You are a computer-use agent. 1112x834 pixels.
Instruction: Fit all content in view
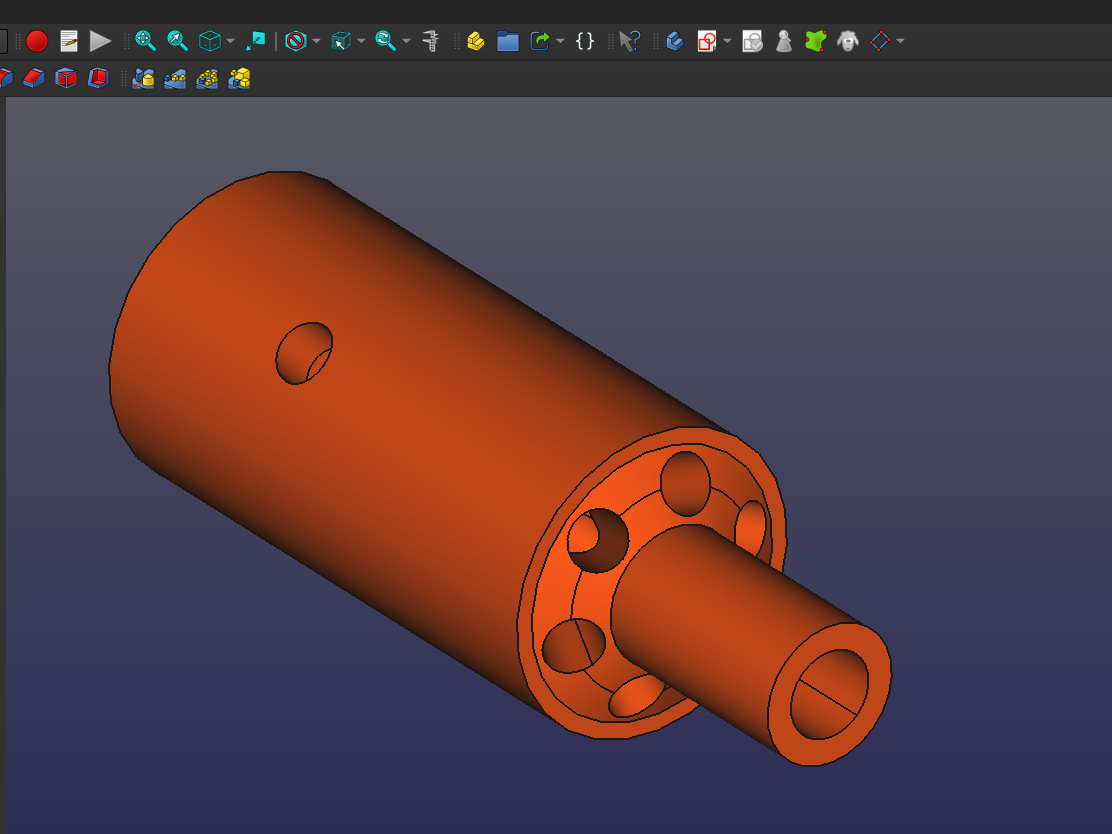click(146, 41)
